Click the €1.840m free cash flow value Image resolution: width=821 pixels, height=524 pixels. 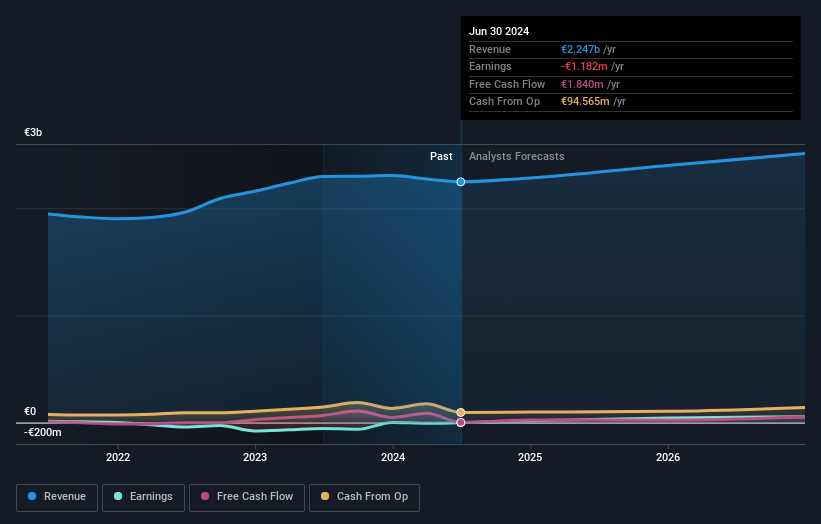(x=582, y=84)
